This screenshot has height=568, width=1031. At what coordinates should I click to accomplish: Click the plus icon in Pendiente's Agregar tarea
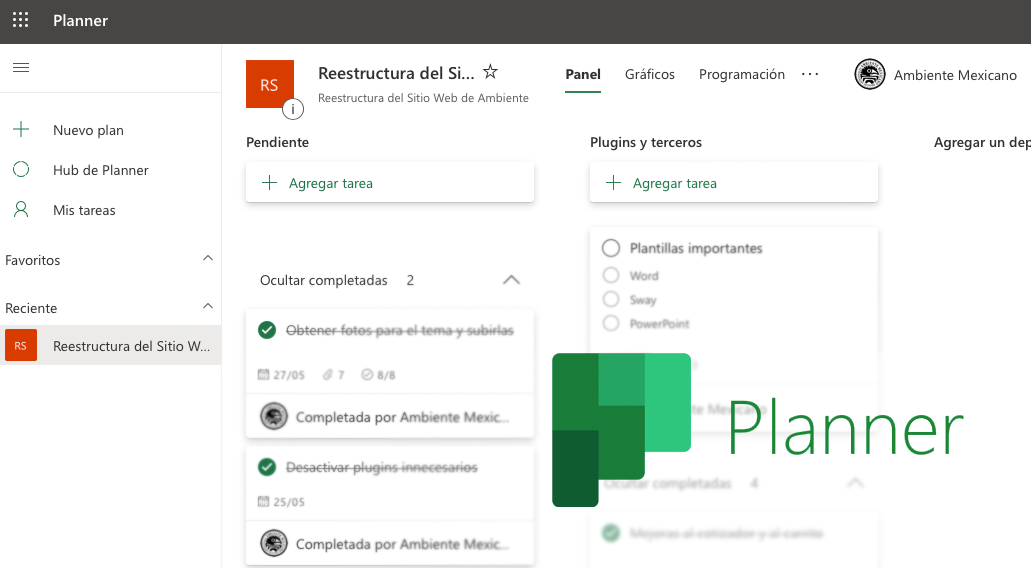pos(270,183)
